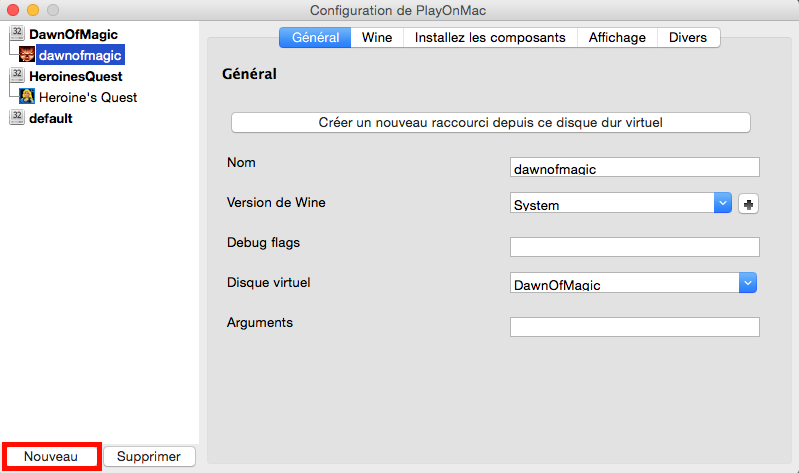Click the Heroine's Quest shortcut icon

[26, 96]
